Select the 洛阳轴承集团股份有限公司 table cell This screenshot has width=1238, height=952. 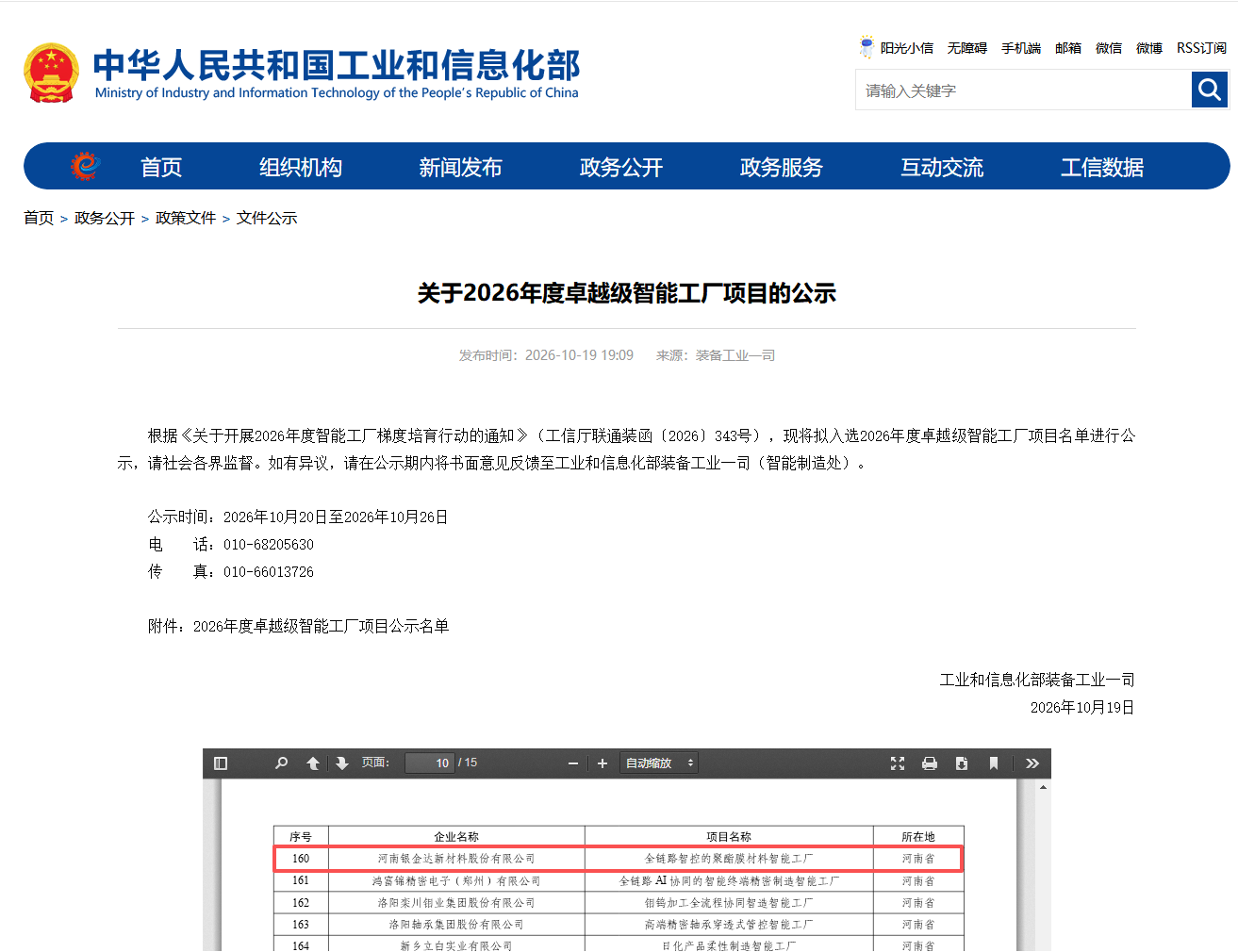pyautogui.click(x=456, y=925)
